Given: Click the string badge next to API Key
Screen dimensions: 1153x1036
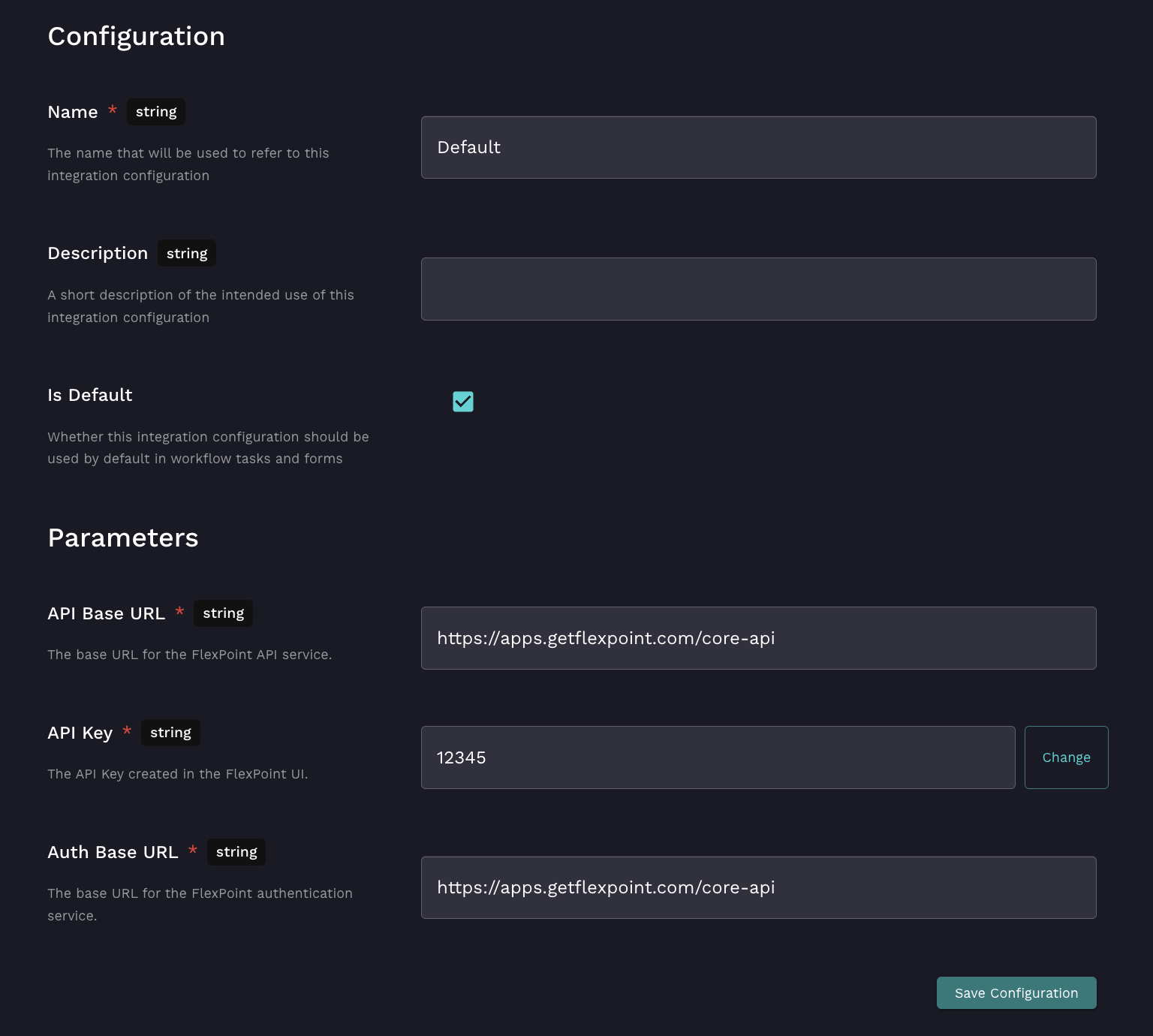Looking at the screenshot, I should coord(170,733).
